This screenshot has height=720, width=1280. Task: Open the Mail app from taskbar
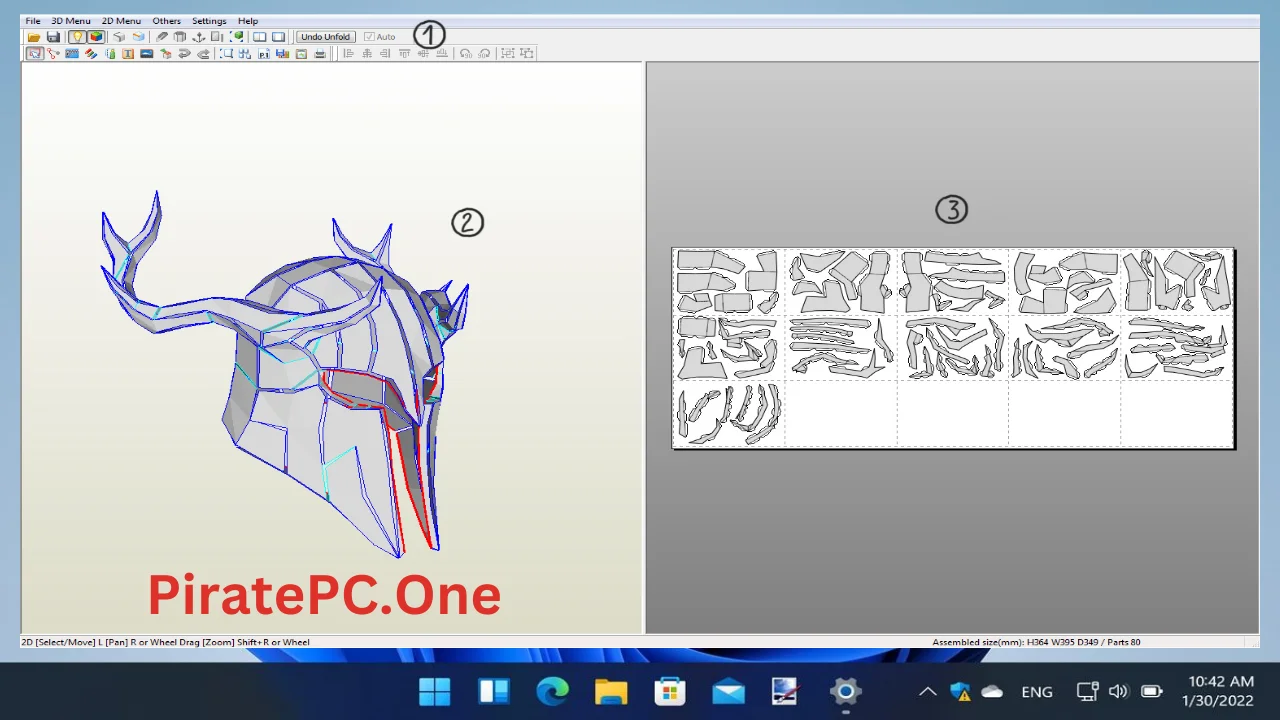click(x=728, y=691)
